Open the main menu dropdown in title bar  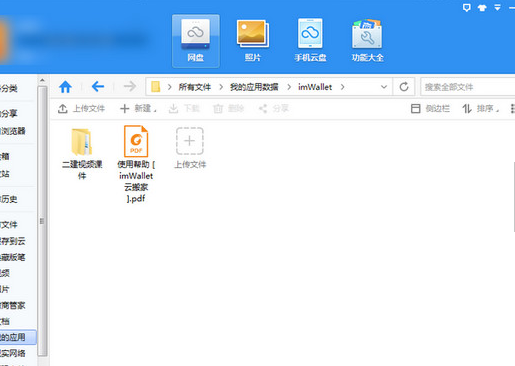point(497,7)
